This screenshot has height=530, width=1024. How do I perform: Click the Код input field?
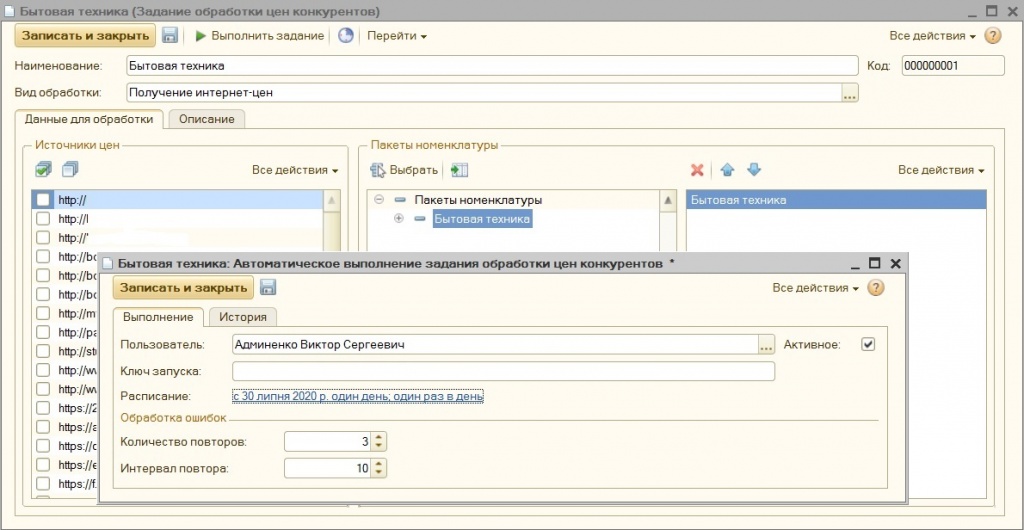953,65
